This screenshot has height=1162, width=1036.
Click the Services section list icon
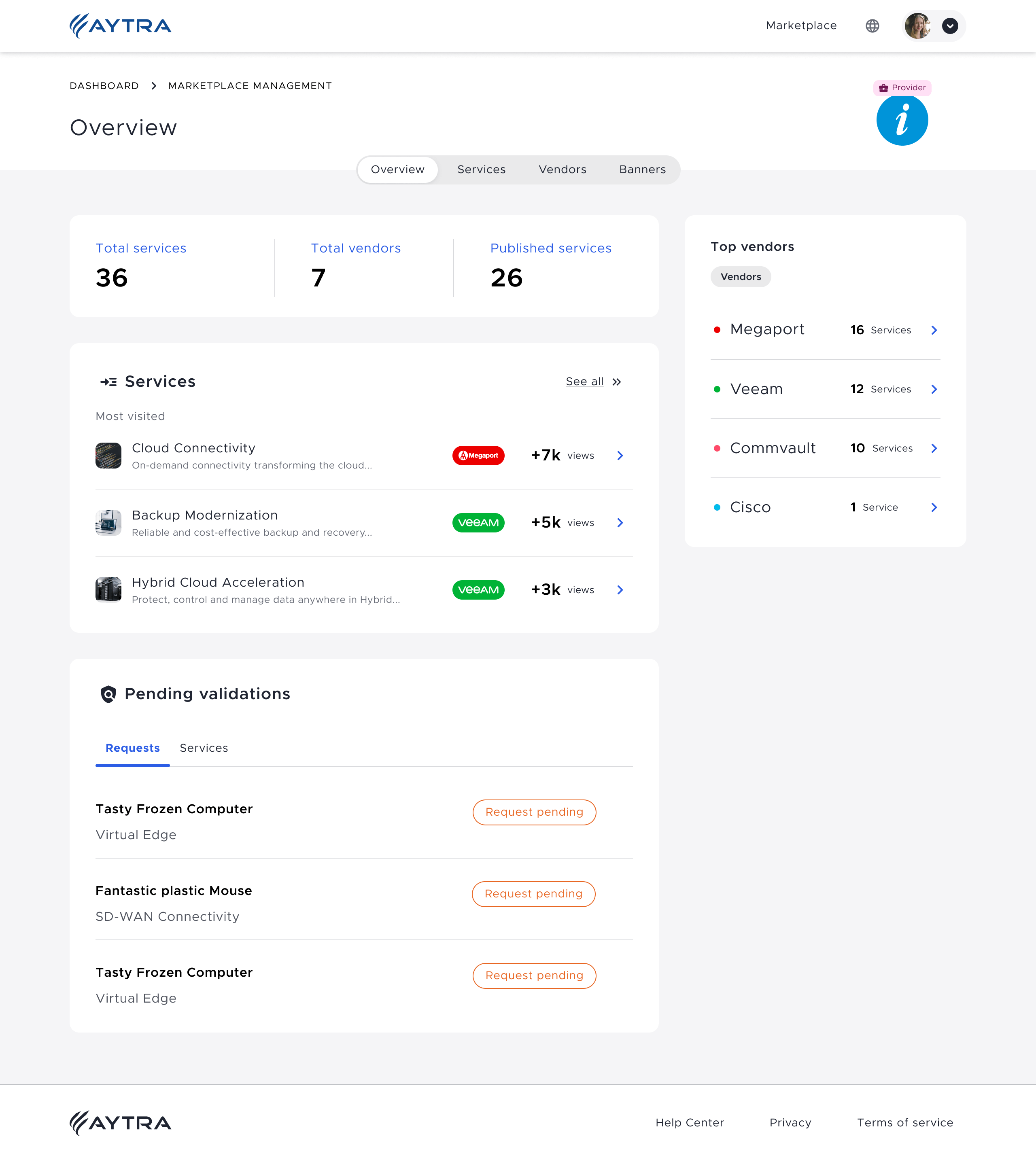tap(108, 382)
